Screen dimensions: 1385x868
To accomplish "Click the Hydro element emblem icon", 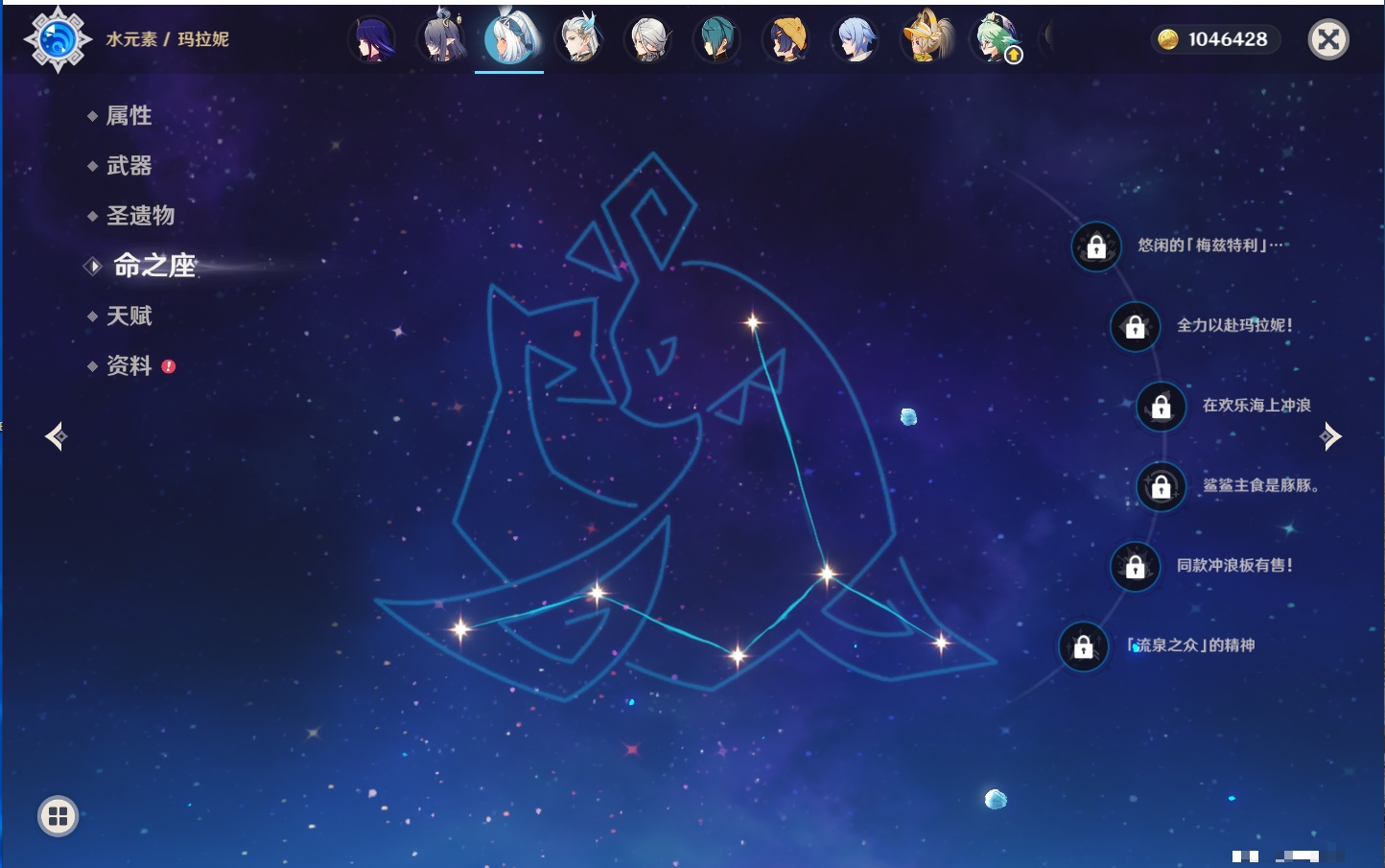I will click(x=58, y=39).
